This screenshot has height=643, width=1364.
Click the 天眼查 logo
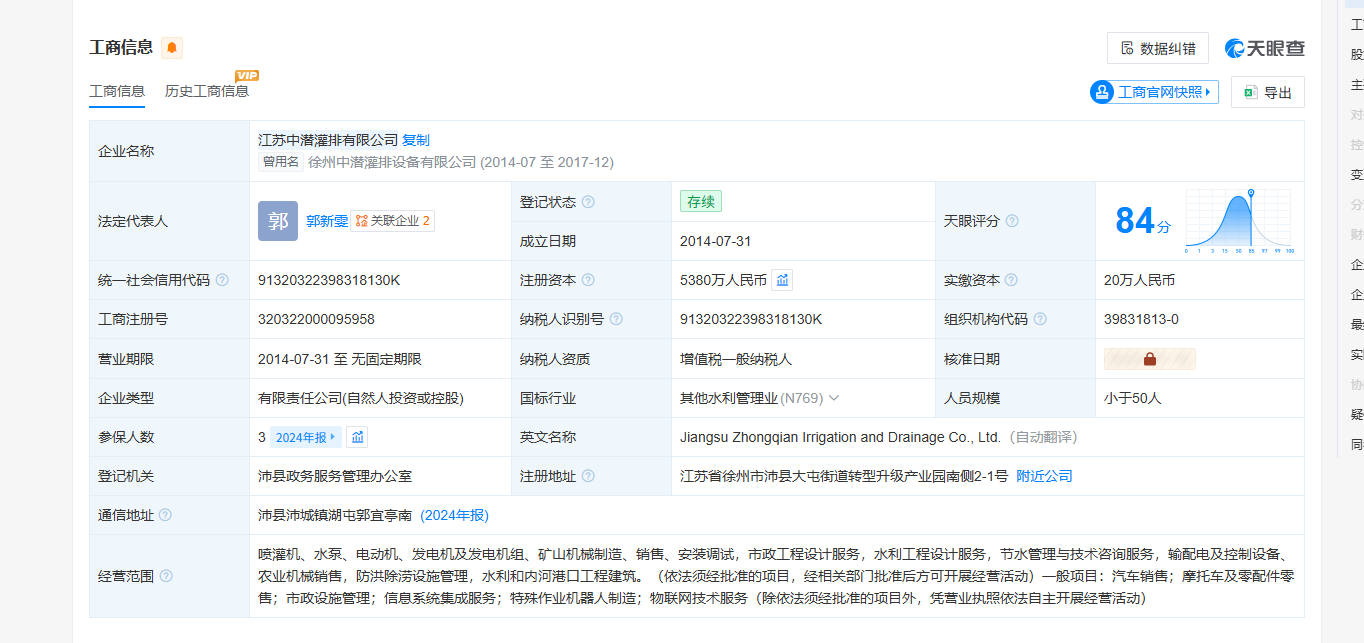point(1265,48)
